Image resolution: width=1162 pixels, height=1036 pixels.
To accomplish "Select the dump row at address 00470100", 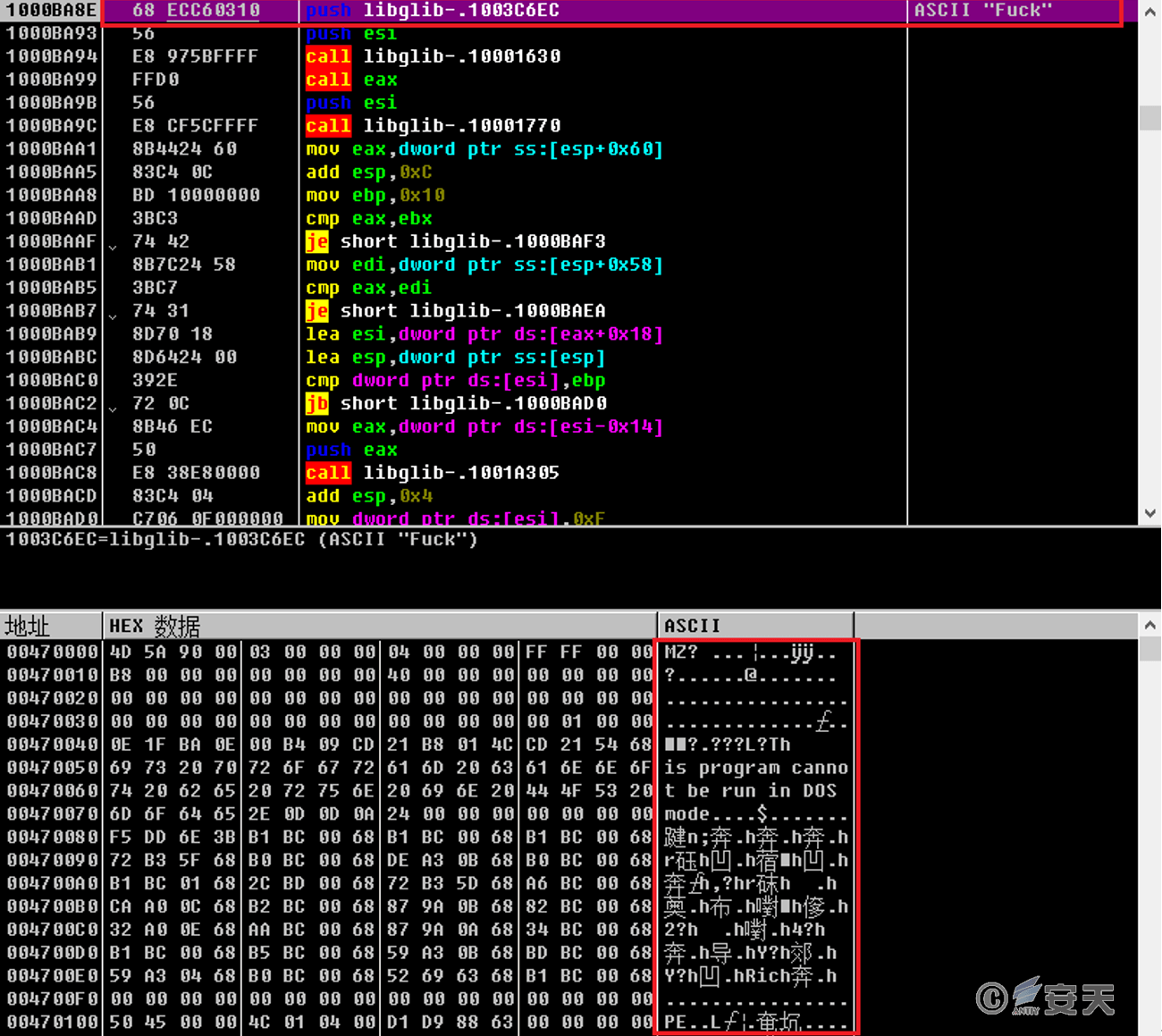I will click(52, 1022).
